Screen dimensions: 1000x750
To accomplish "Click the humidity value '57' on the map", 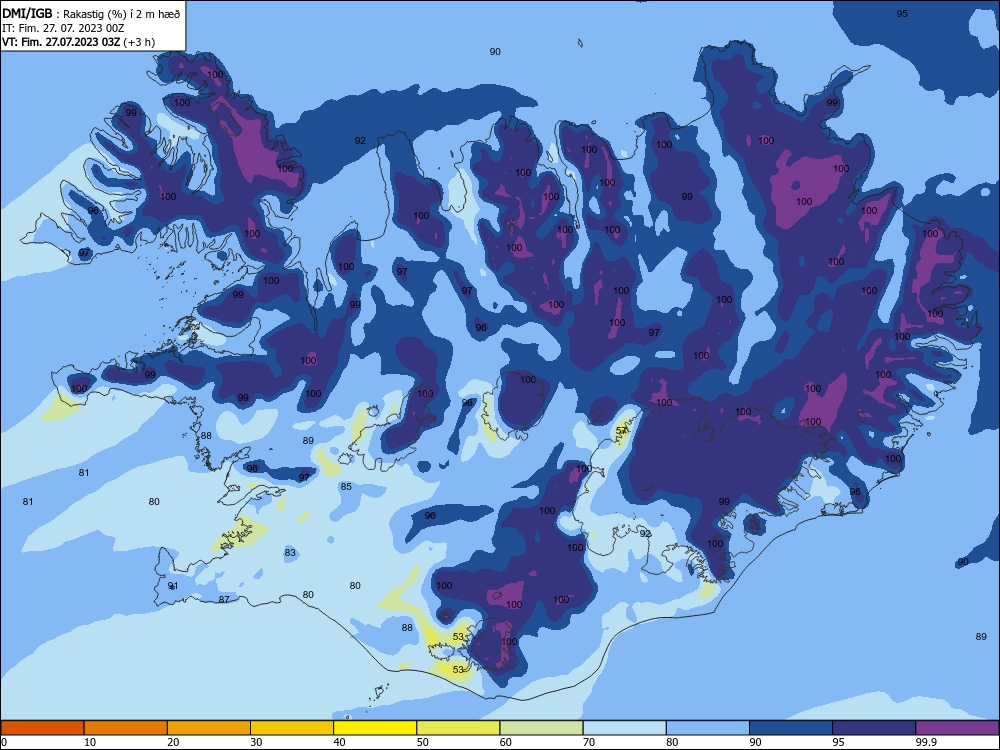I will [621, 430].
